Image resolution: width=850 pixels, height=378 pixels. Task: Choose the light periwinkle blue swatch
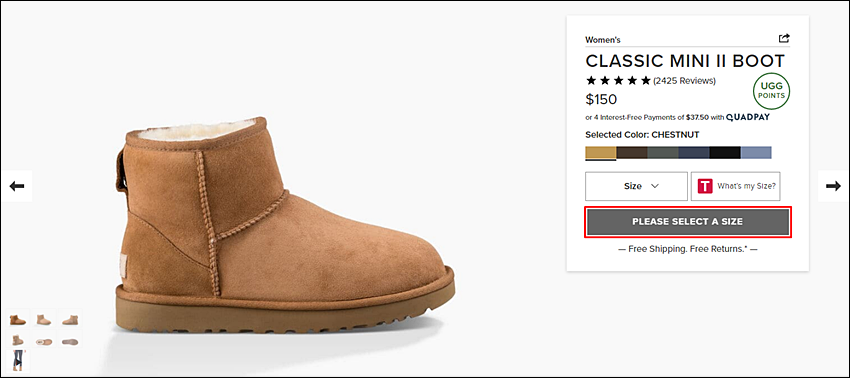(x=756, y=153)
